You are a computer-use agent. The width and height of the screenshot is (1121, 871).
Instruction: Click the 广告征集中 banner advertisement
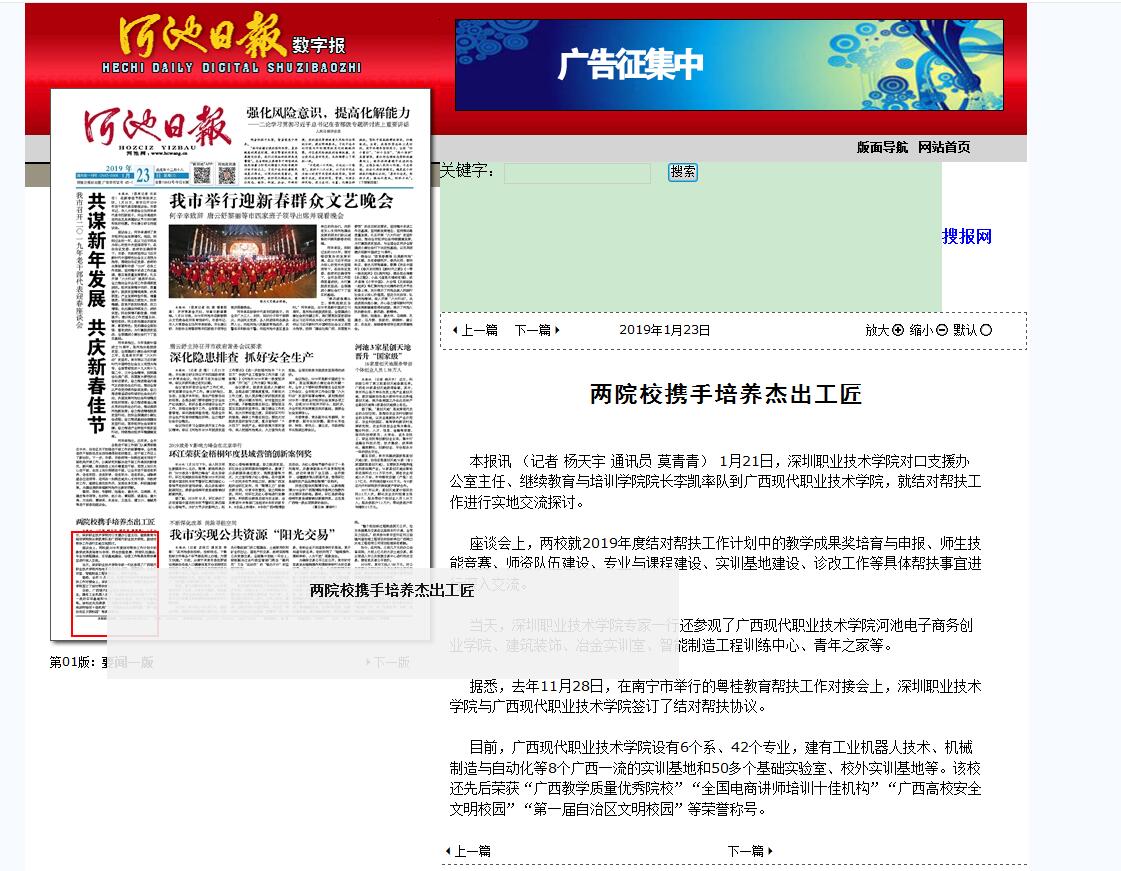click(728, 65)
